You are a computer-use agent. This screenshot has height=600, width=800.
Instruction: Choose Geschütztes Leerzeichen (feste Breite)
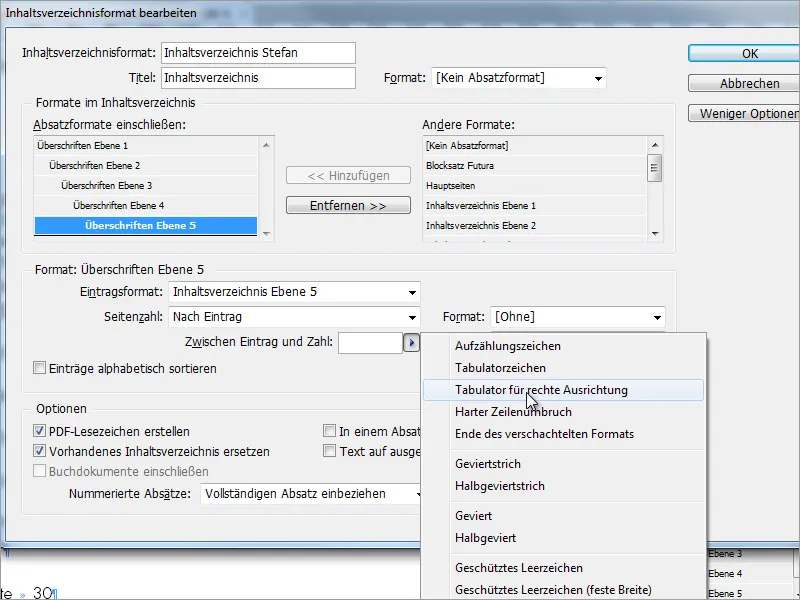click(563, 590)
